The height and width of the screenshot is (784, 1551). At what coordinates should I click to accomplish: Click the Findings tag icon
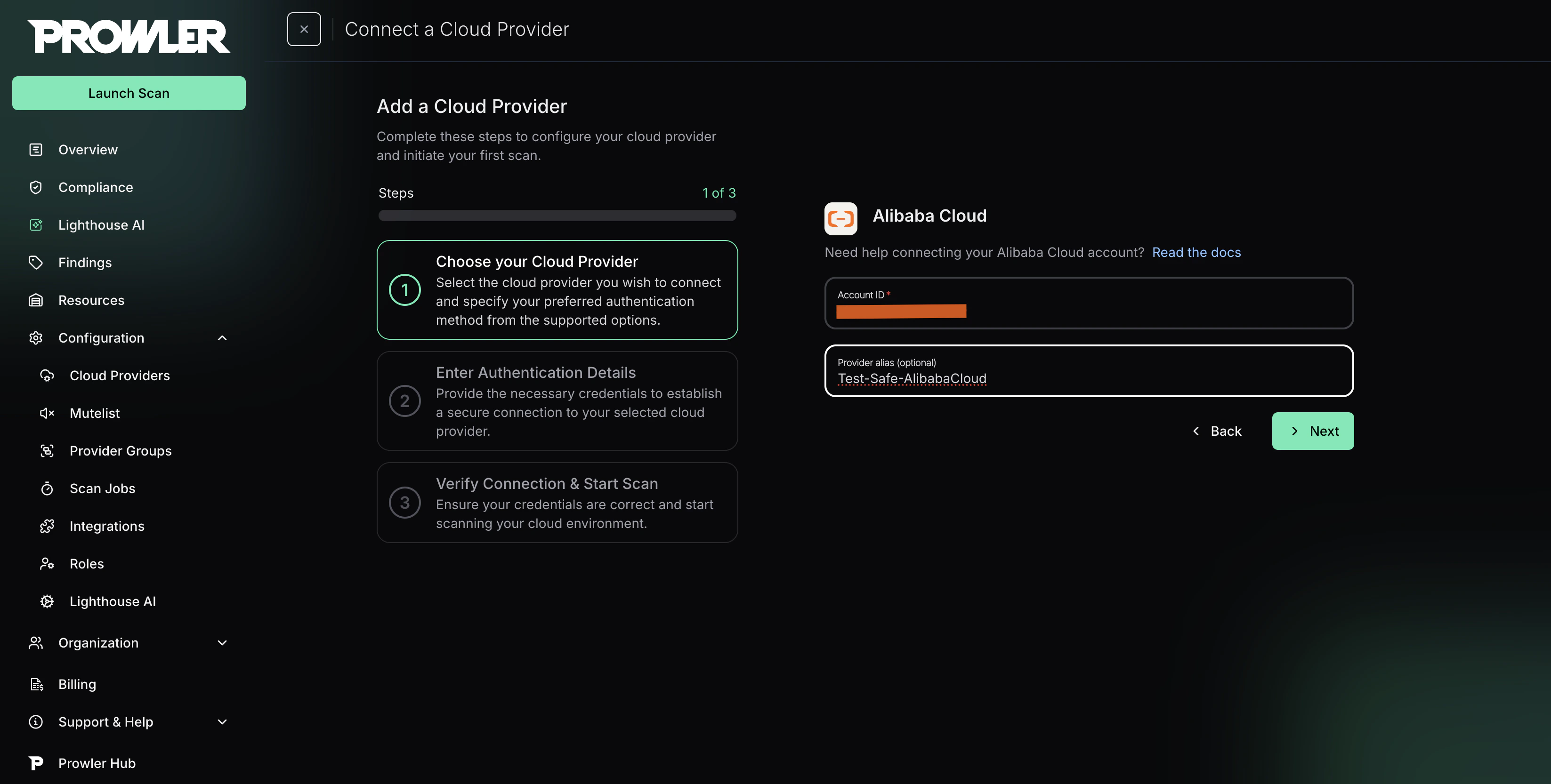pos(36,262)
